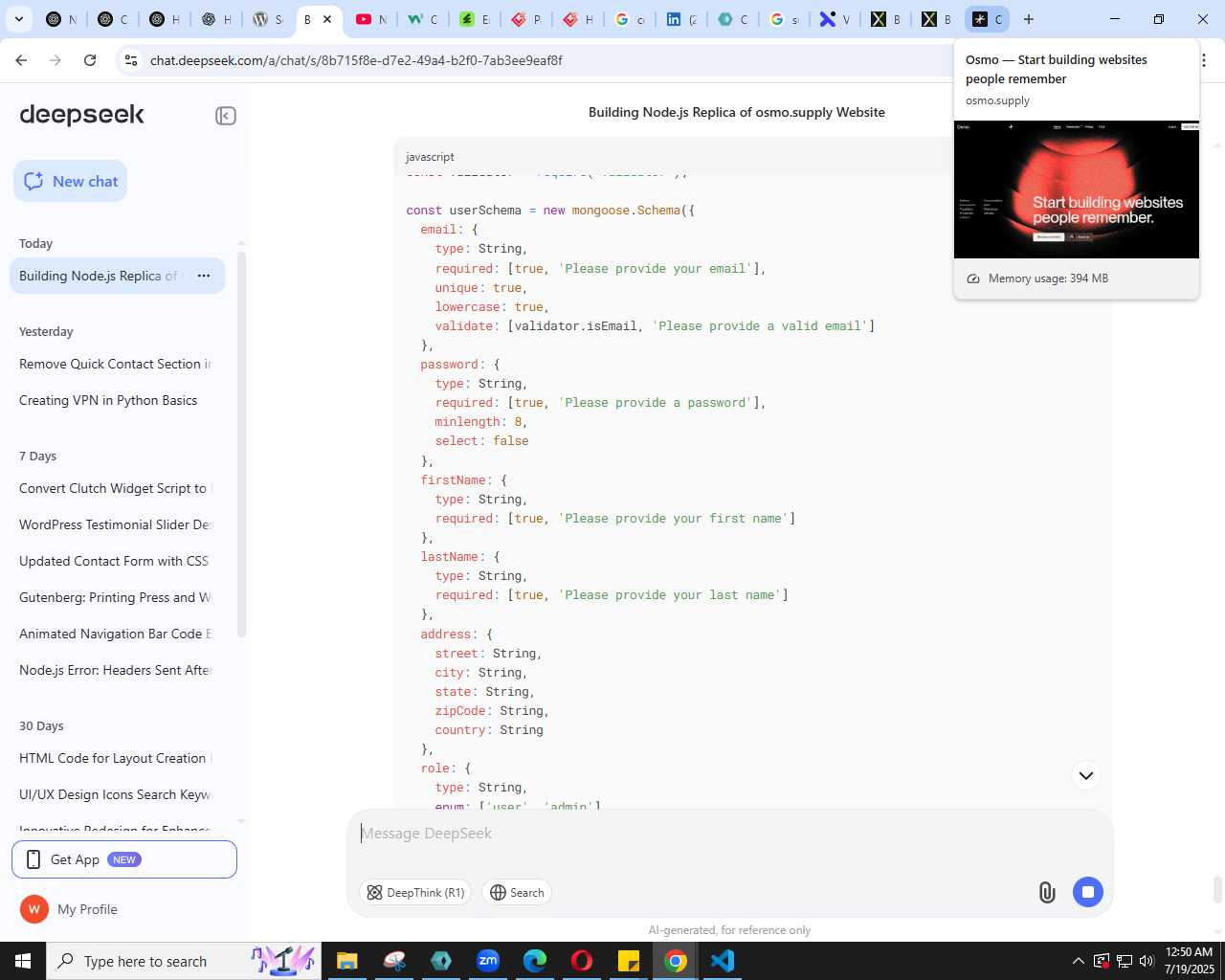
Task: Switch to the LinkedIn tab
Action: coord(680,19)
